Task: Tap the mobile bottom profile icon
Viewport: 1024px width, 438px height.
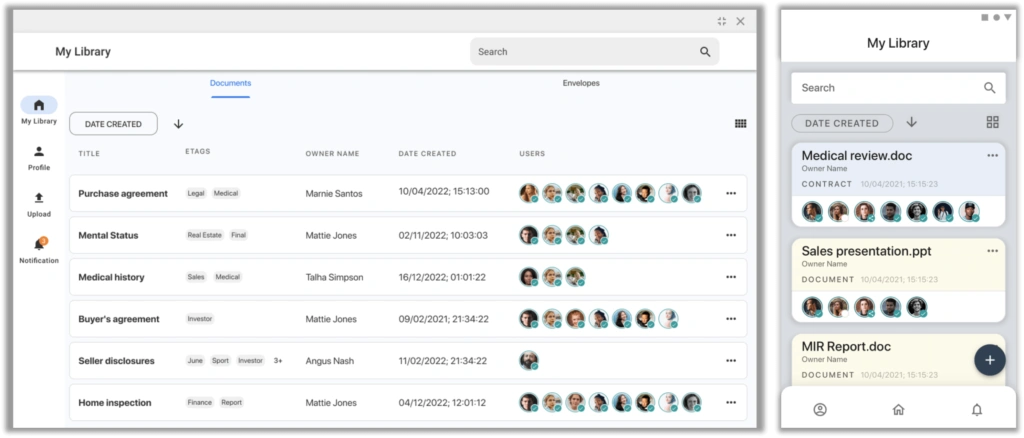Action: coord(820,409)
